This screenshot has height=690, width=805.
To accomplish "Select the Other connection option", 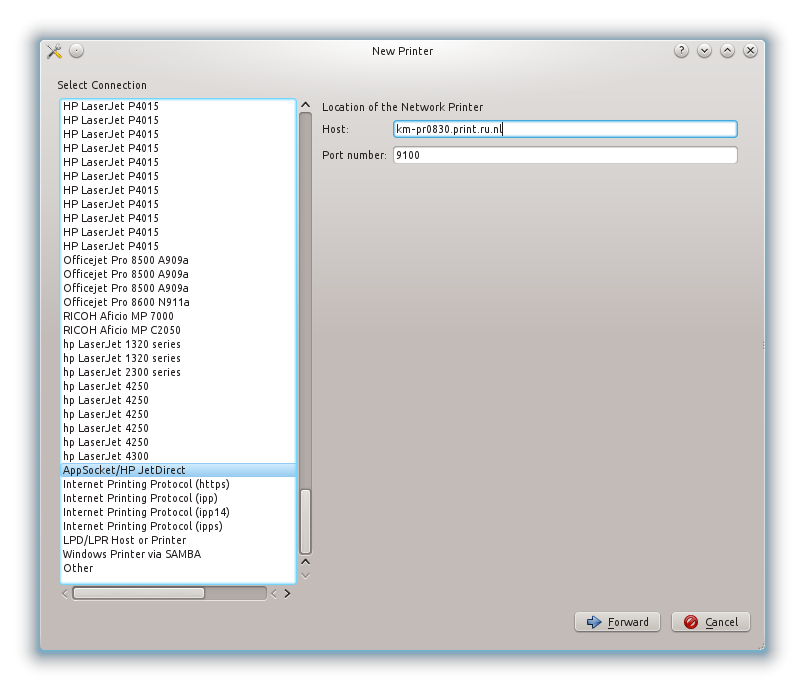I will click(78, 568).
